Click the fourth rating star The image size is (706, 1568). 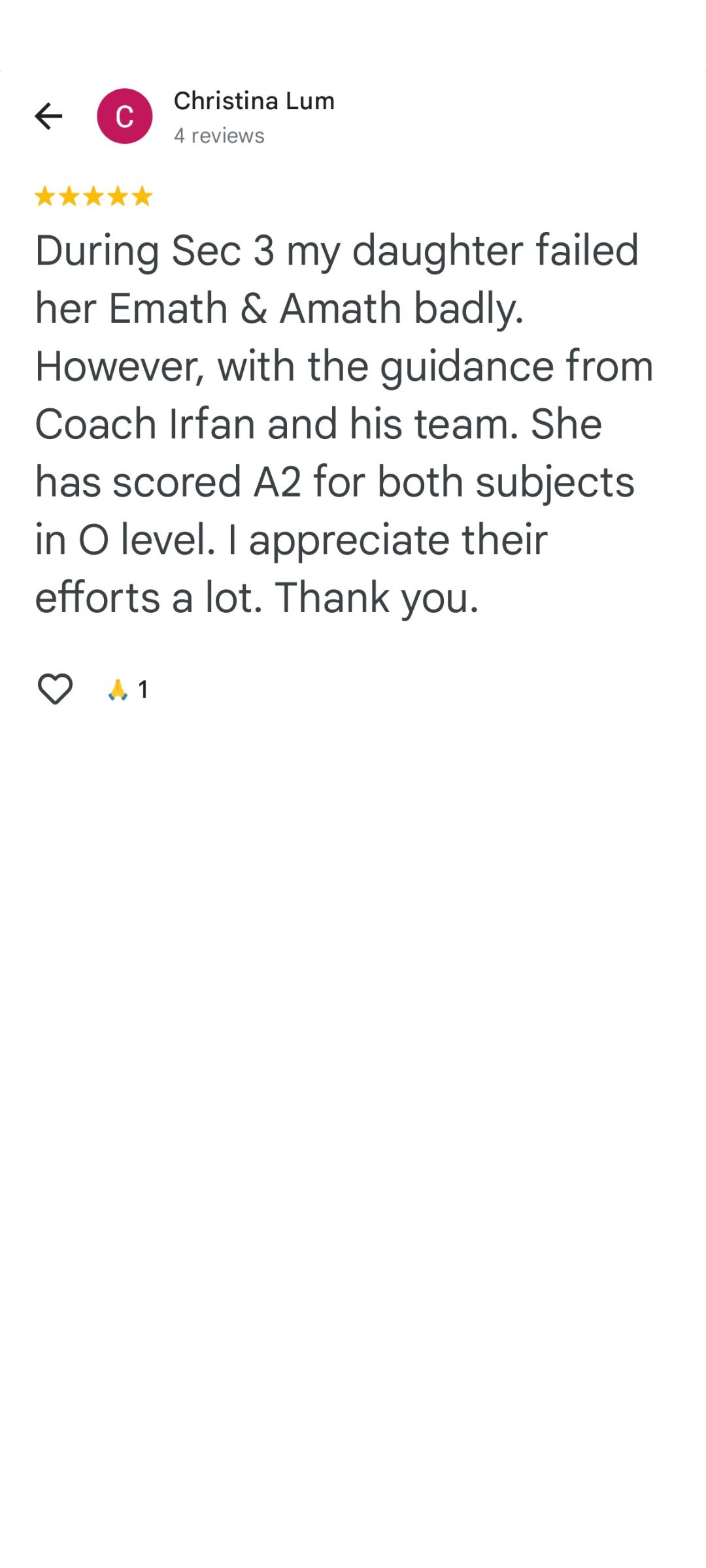point(118,196)
